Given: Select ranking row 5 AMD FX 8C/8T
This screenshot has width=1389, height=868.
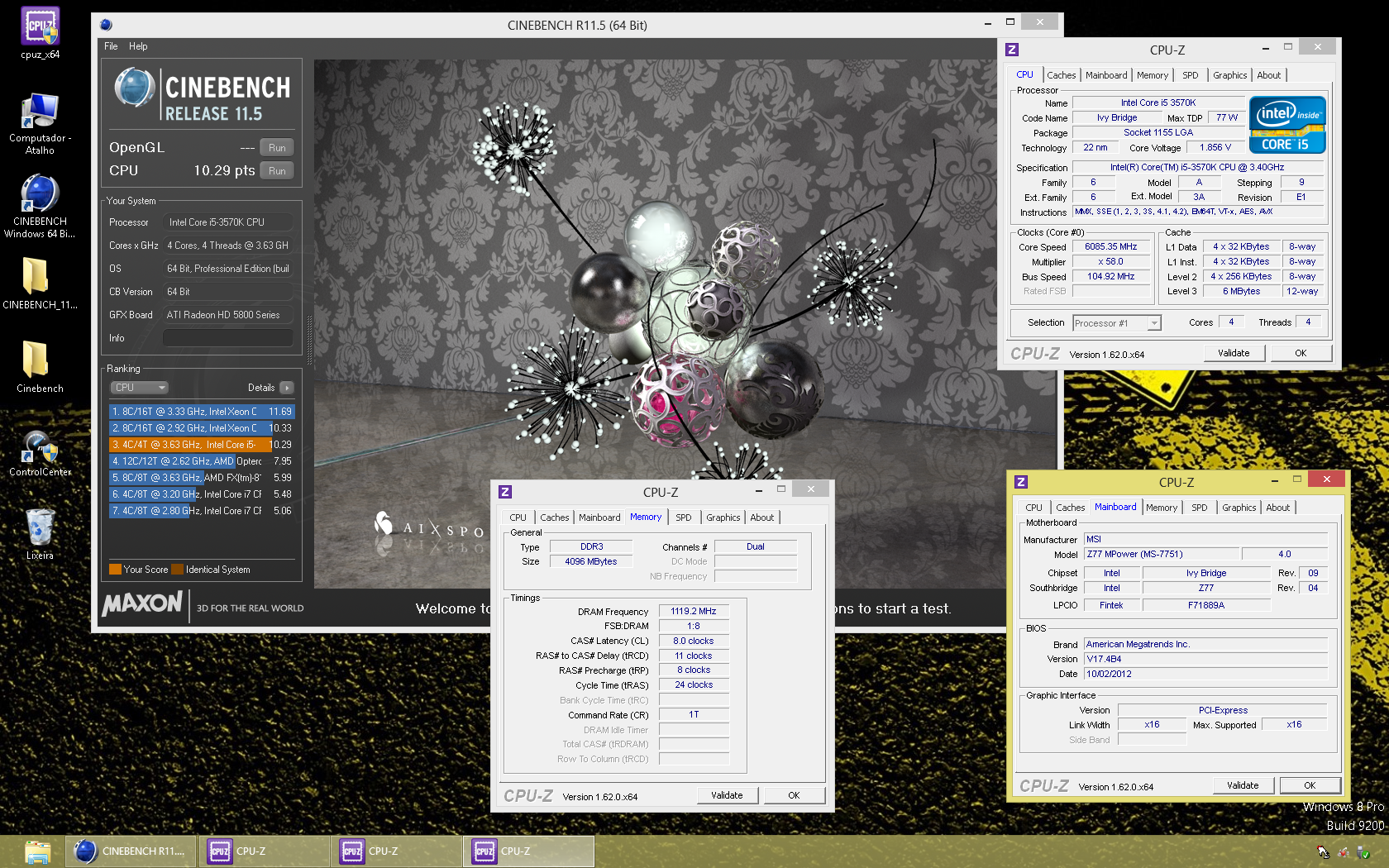Looking at the screenshot, I should [202, 478].
